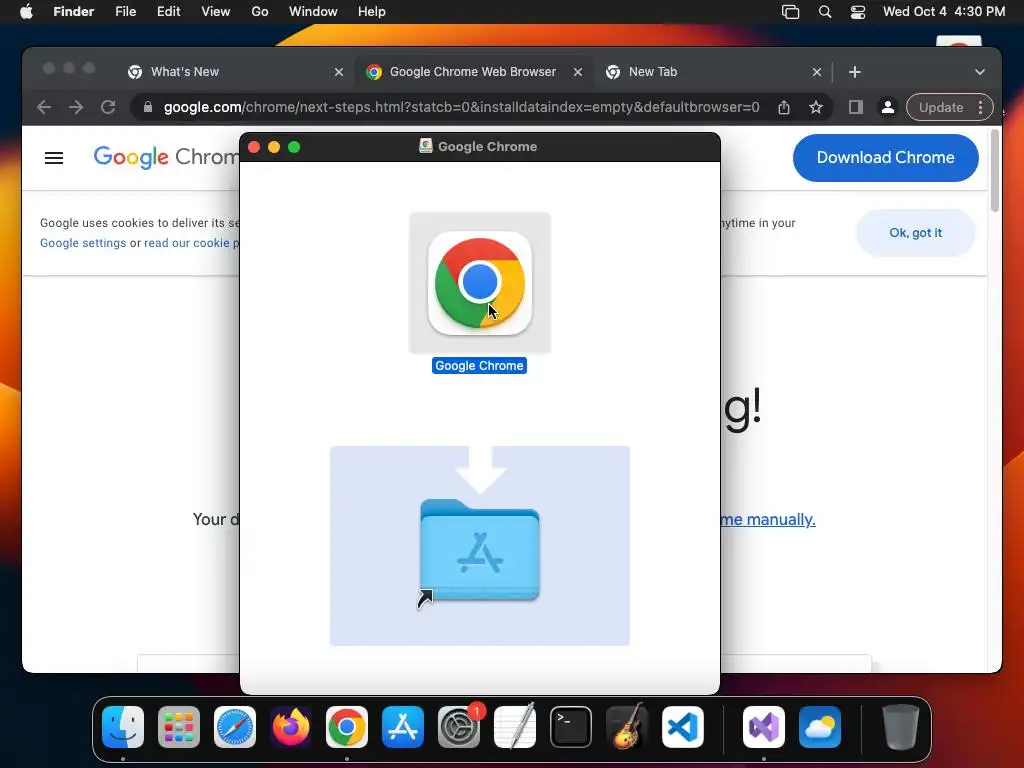Open a new tab with plus icon
The image size is (1024, 768).
coord(855,72)
